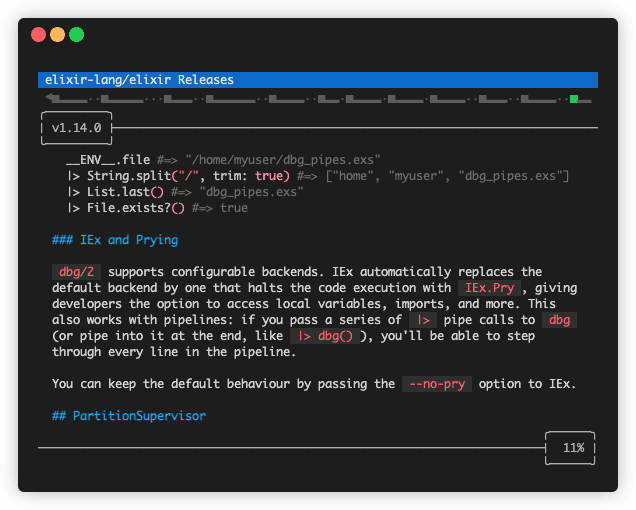Select the 'dbg/2' inline code
This screenshot has width=636, height=510.
click(76, 272)
